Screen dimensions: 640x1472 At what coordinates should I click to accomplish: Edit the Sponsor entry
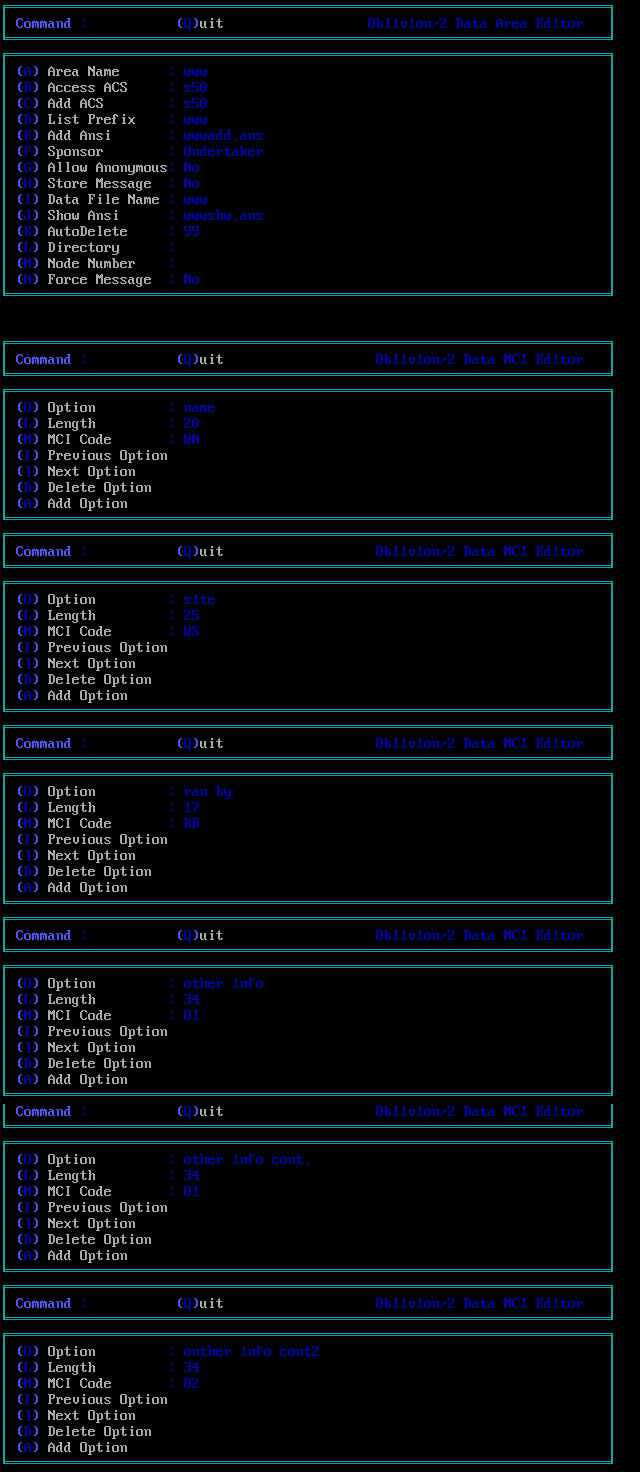point(74,151)
